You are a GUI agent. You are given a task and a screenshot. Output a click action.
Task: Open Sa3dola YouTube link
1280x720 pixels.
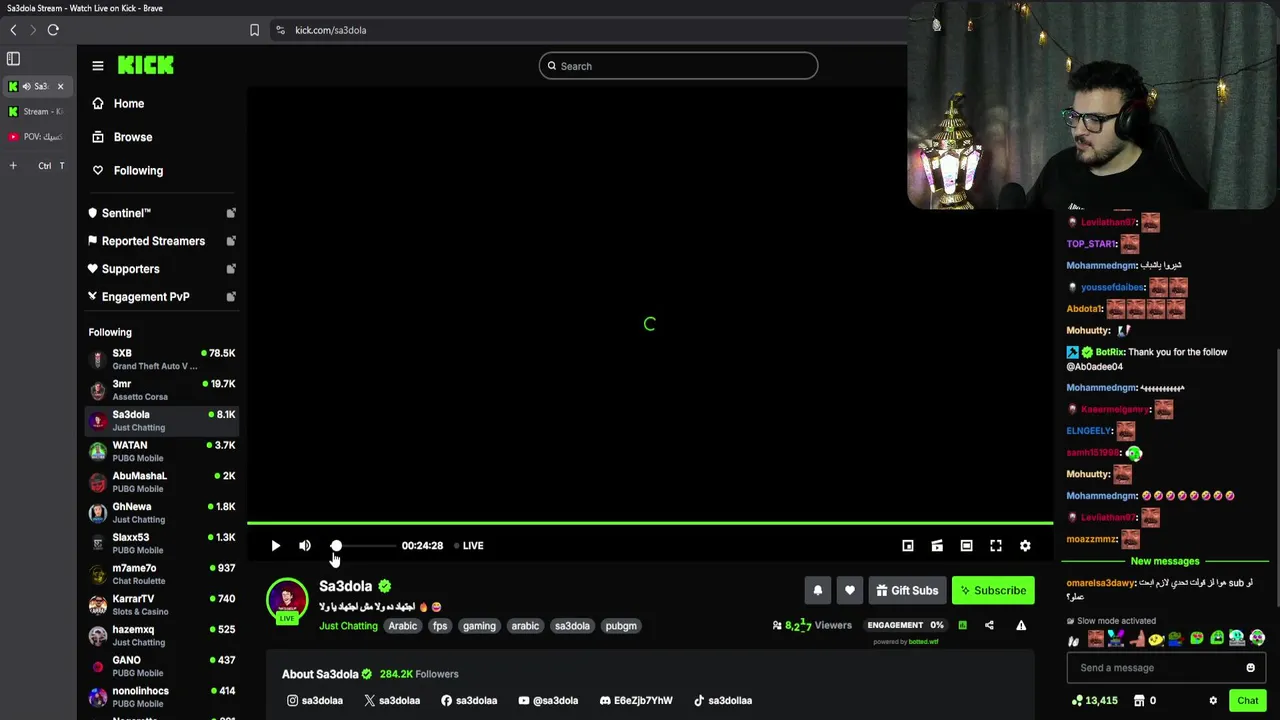[x=548, y=701]
